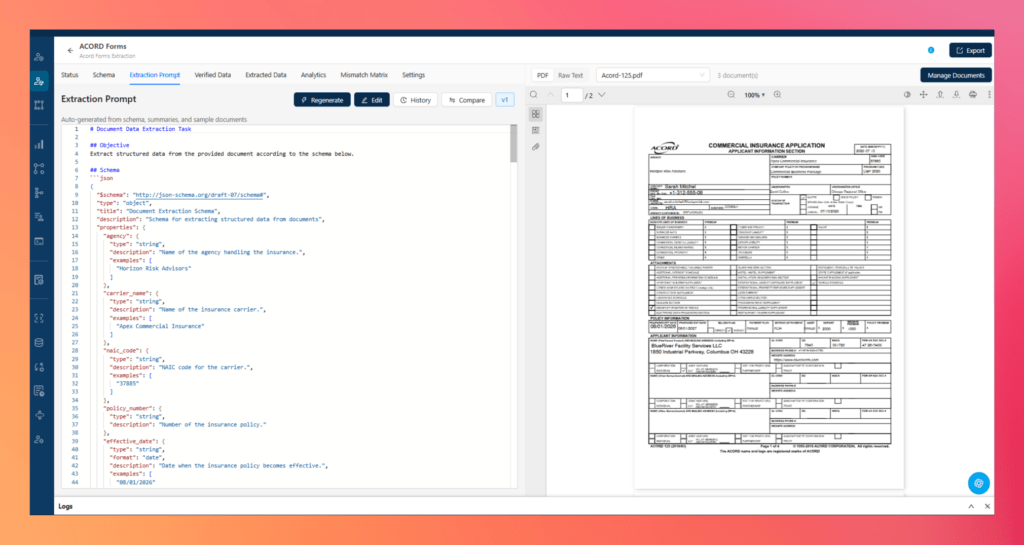Print the PDF document
The height and width of the screenshot is (545, 1024).
[x=972, y=95]
